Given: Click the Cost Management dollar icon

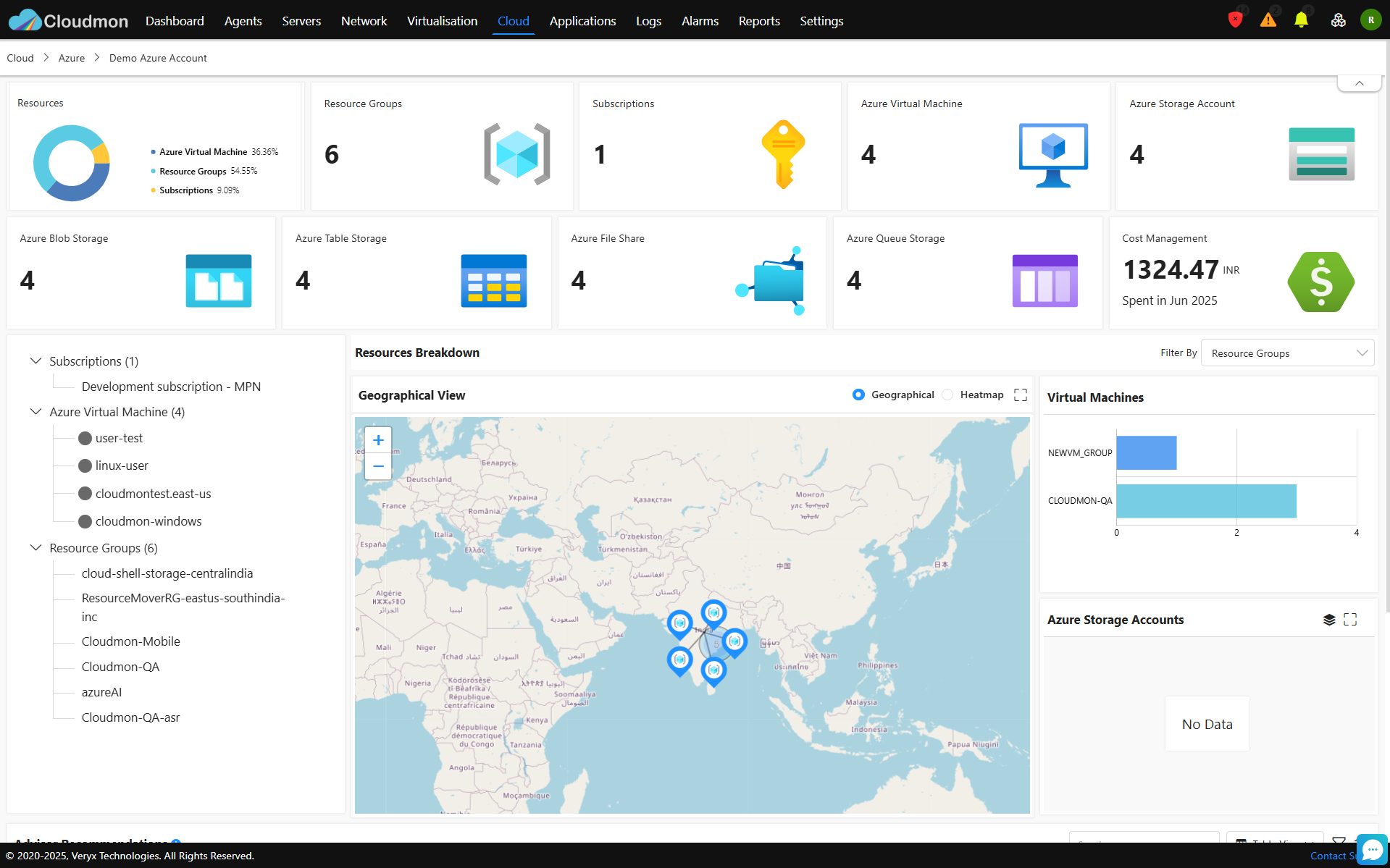Looking at the screenshot, I should [x=1321, y=282].
